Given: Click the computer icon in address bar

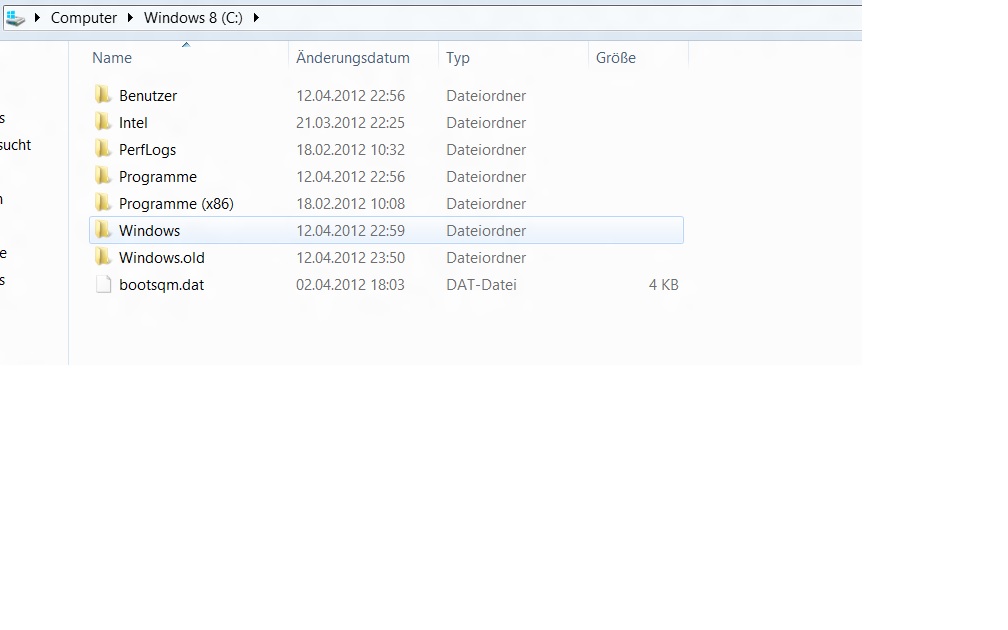Looking at the screenshot, I should 15,18.
